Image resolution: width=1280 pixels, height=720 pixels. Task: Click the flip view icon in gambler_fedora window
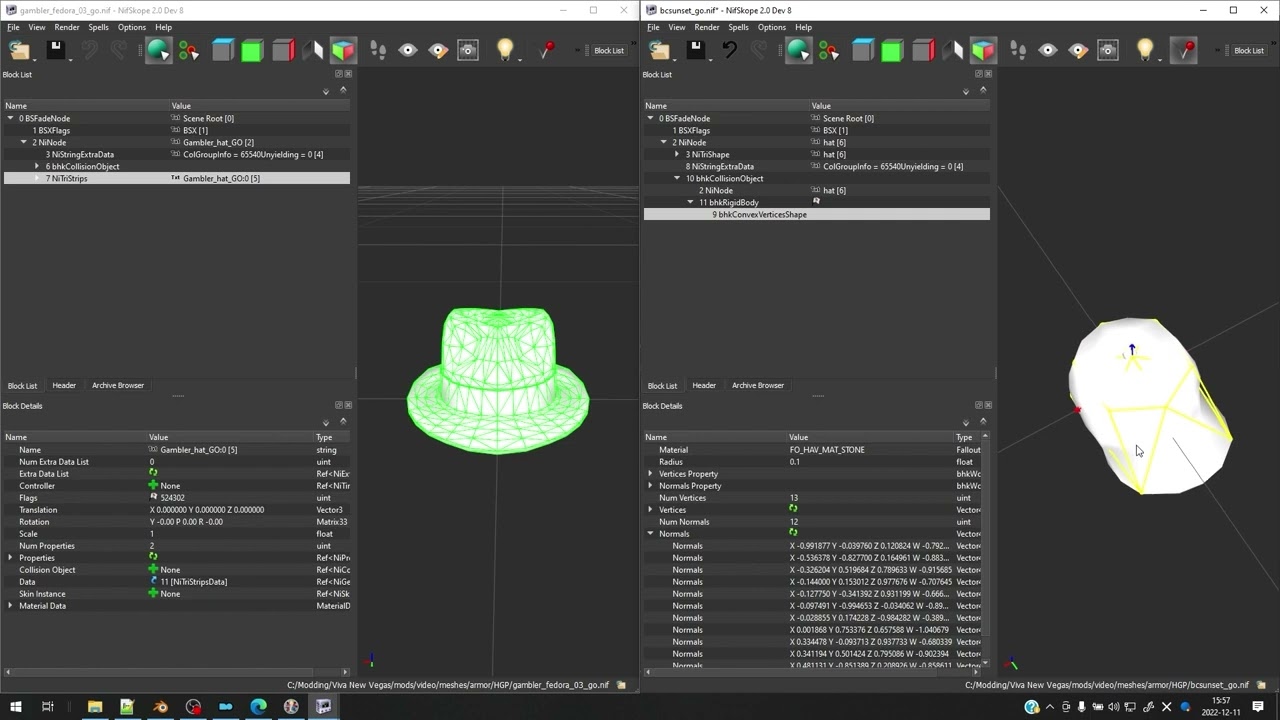313,50
